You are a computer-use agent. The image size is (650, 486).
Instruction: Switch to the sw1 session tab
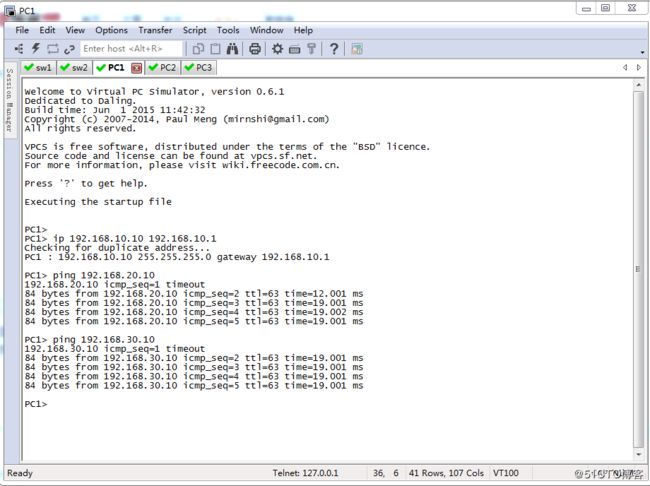tap(38, 68)
